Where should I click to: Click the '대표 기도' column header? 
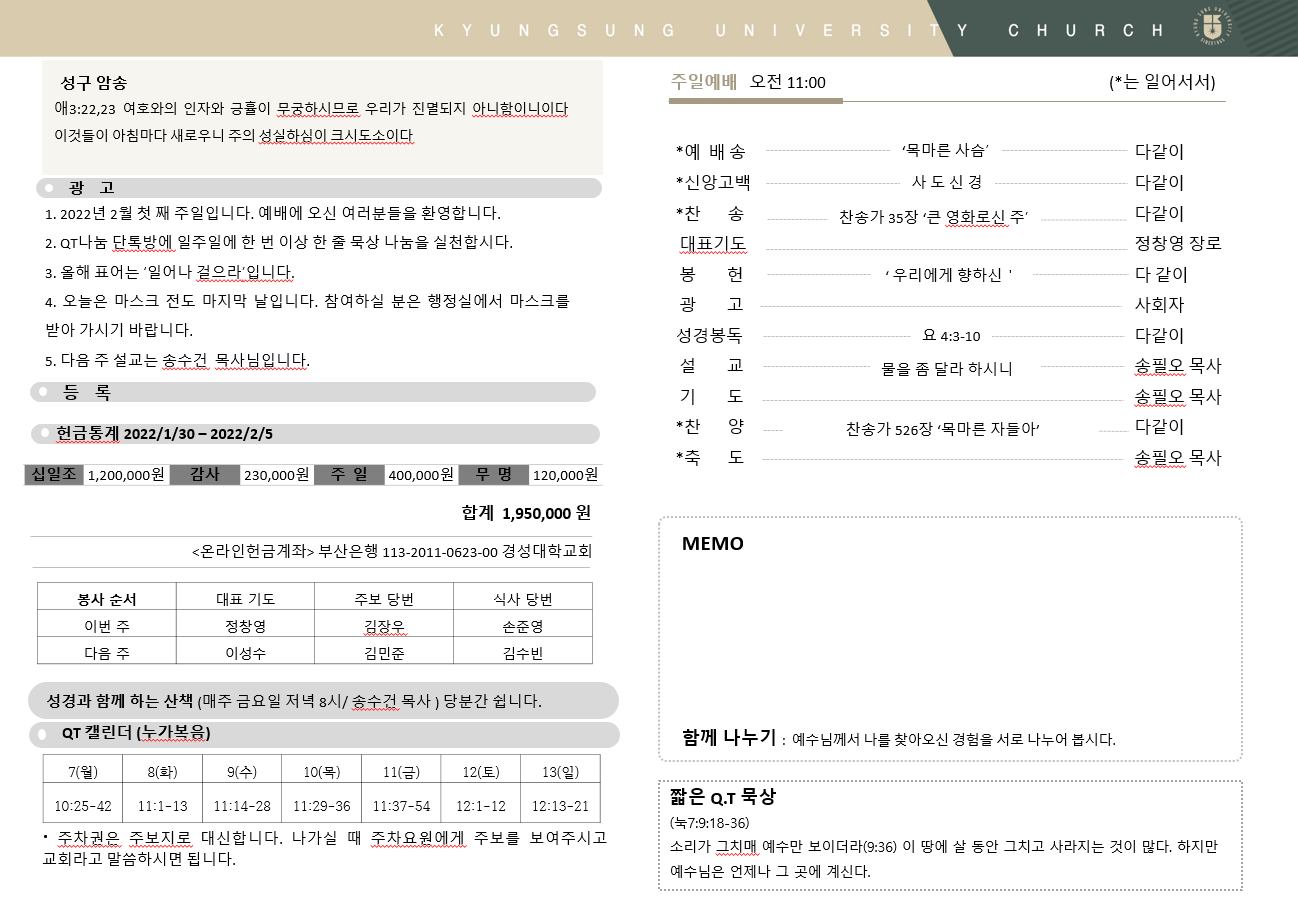pos(246,599)
